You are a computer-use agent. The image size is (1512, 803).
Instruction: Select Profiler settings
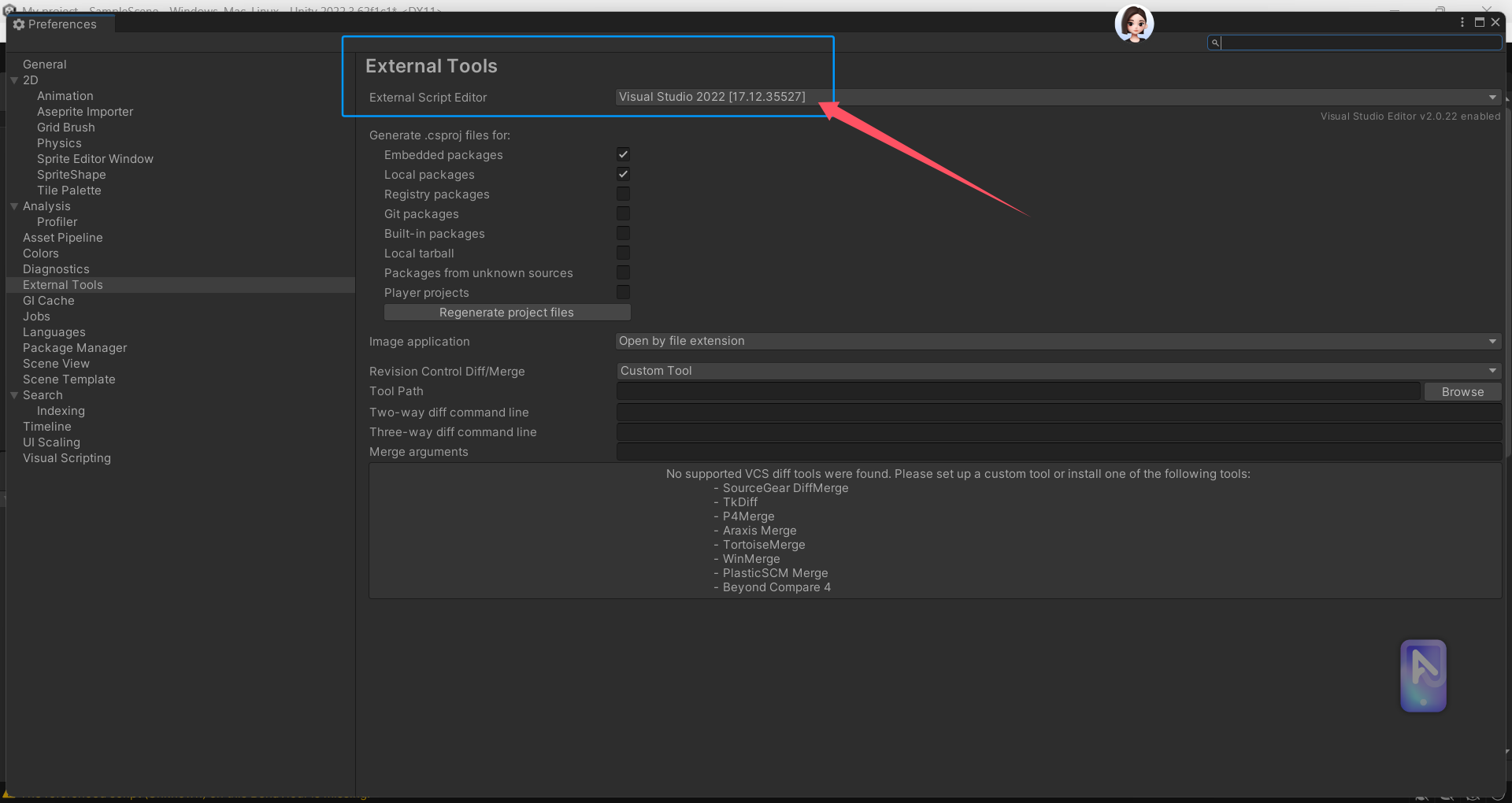tap(57, 222)
